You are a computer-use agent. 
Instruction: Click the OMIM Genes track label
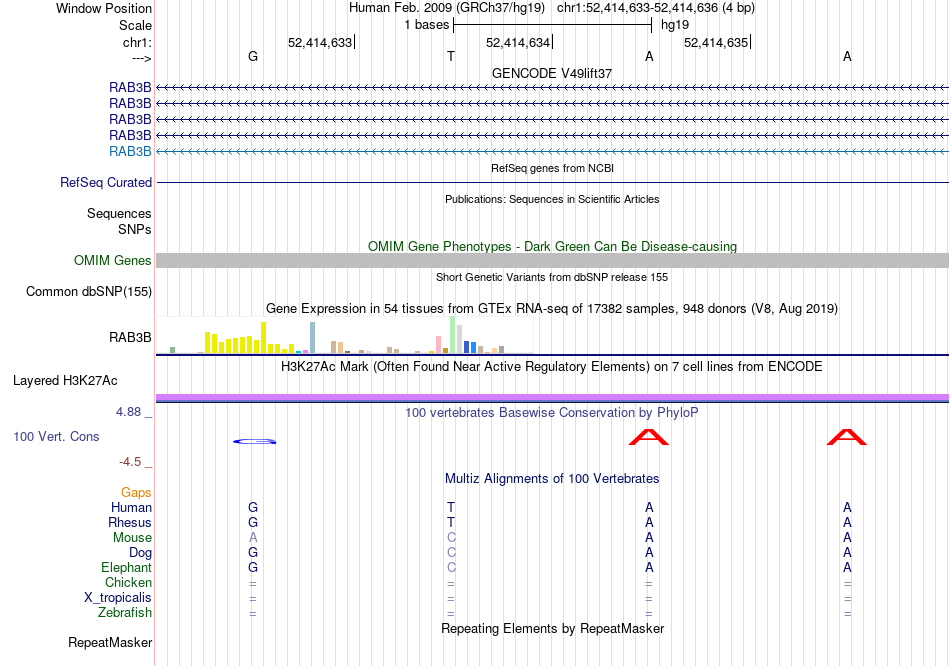(x=112, y=261)
